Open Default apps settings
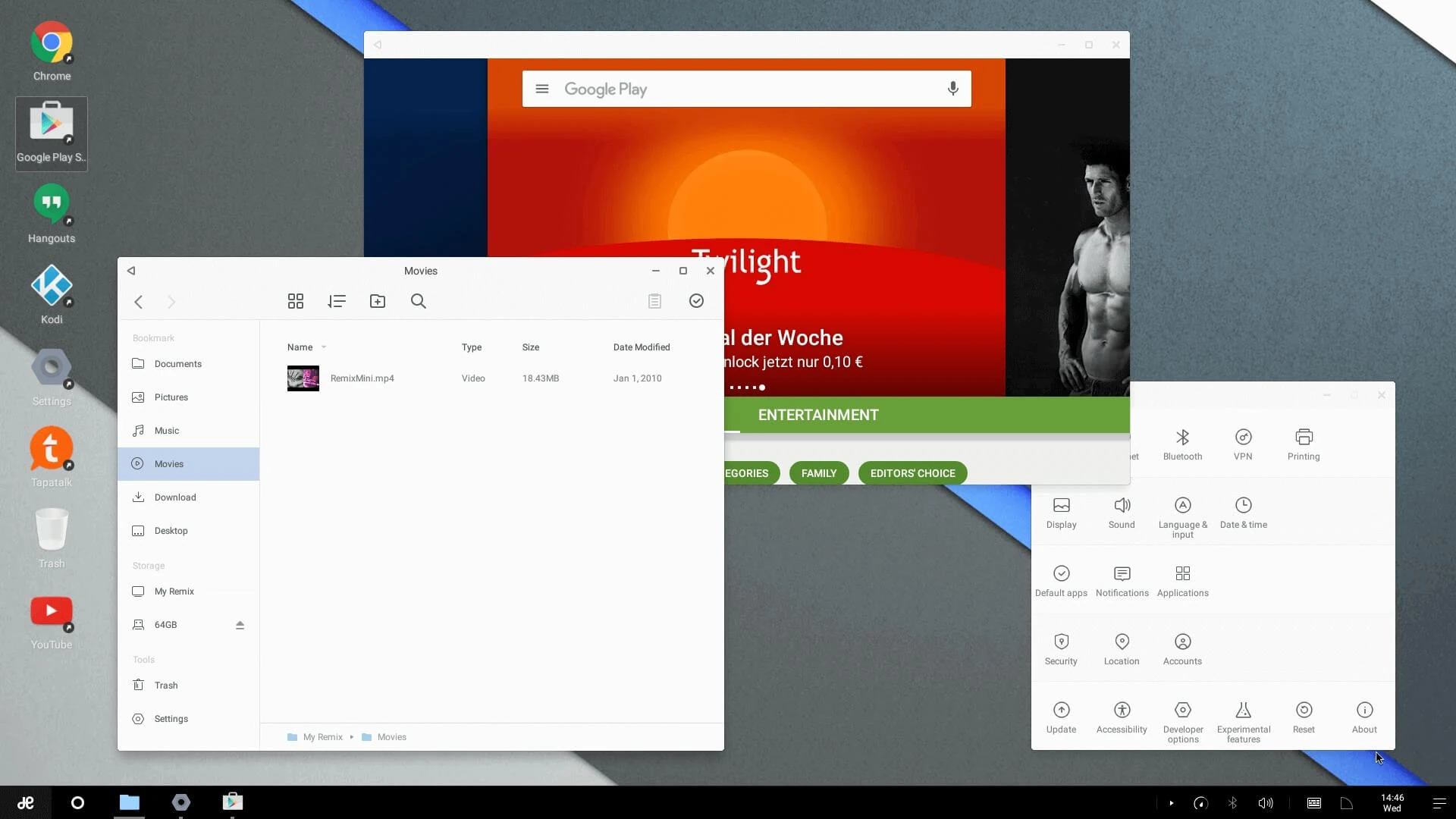Image resolution: width=1456 pixels, height=819 pixels. tap(1061, 582)
